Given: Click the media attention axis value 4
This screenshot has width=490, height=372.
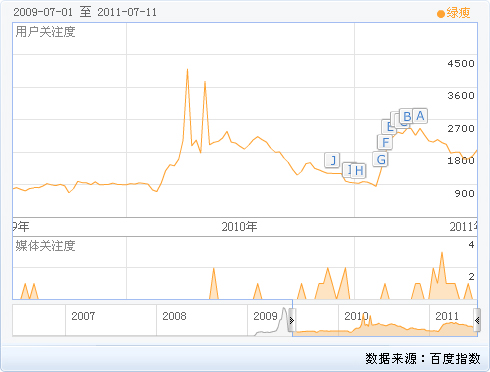Looking at the screenshot, I should pos(471,245).
